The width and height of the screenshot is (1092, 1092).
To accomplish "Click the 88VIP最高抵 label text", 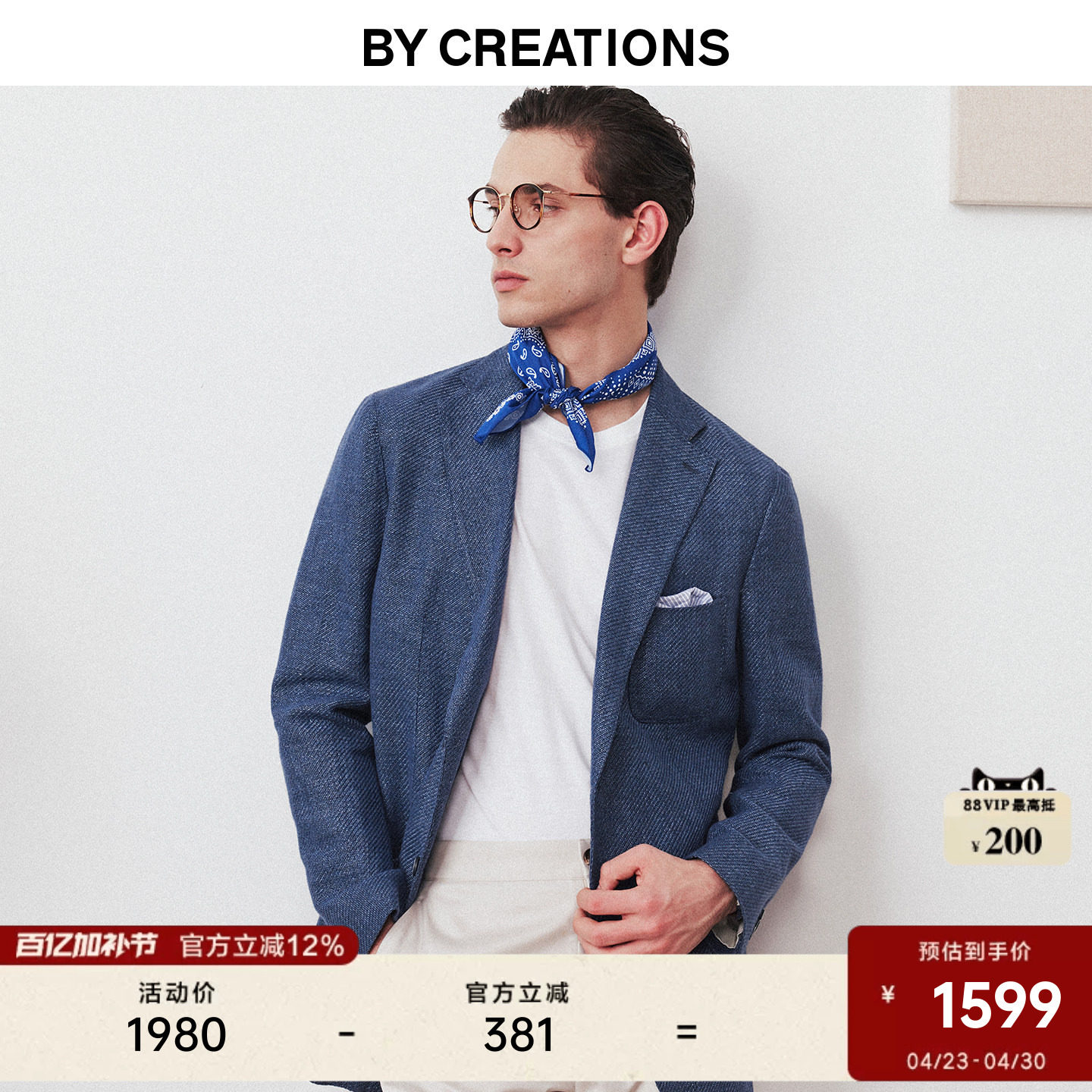I will coord(1009,805).
